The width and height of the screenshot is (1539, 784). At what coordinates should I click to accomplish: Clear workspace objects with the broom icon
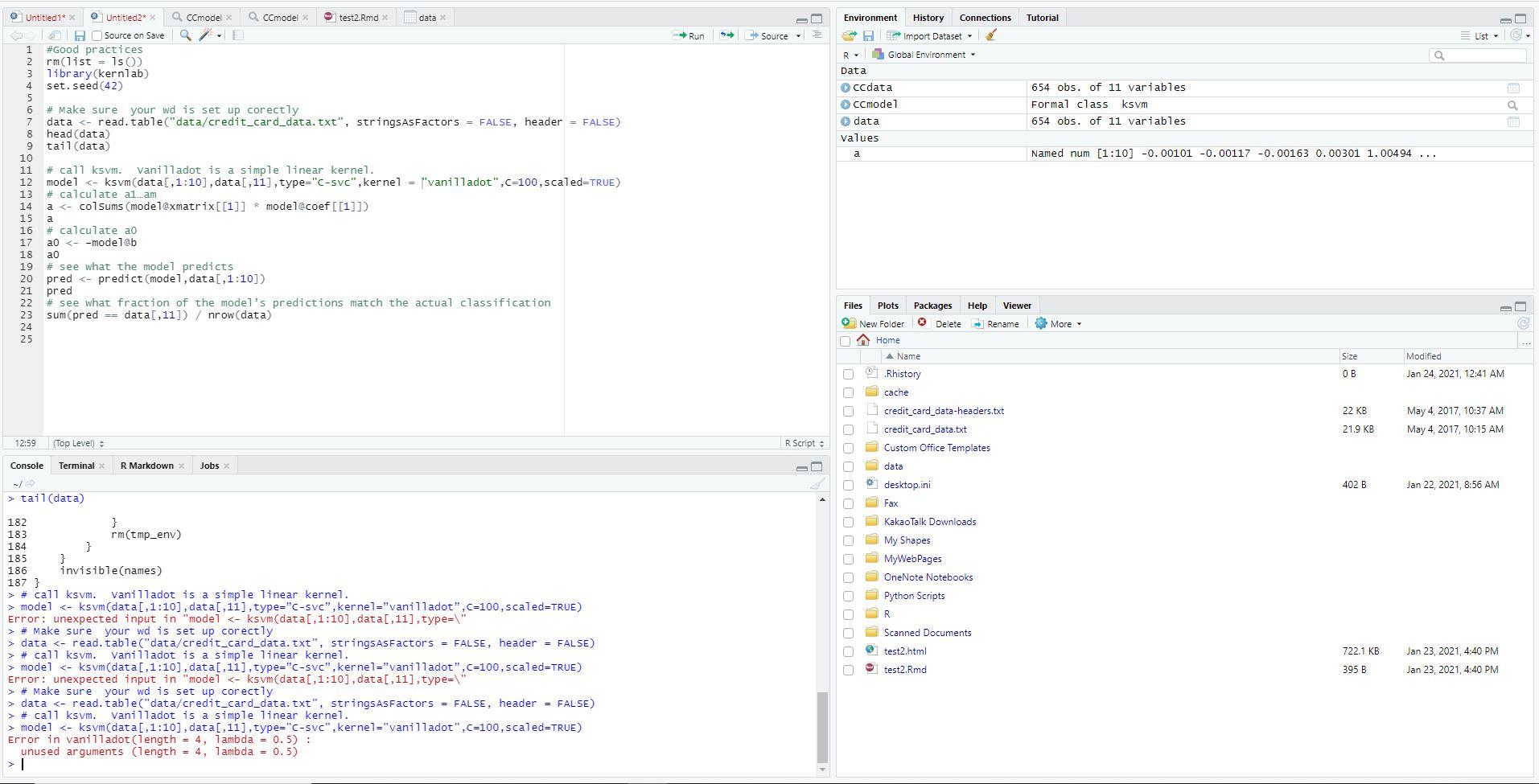pyautogui.click(x=991, y=35)
